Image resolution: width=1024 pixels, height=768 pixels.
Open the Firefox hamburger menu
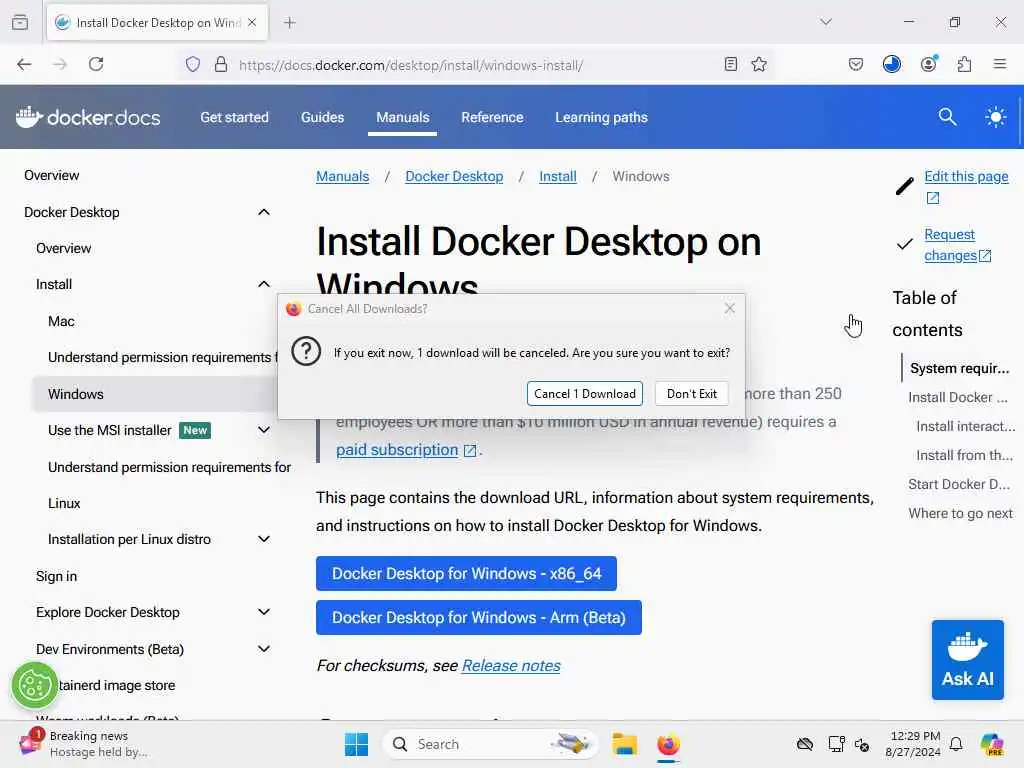1000,64
